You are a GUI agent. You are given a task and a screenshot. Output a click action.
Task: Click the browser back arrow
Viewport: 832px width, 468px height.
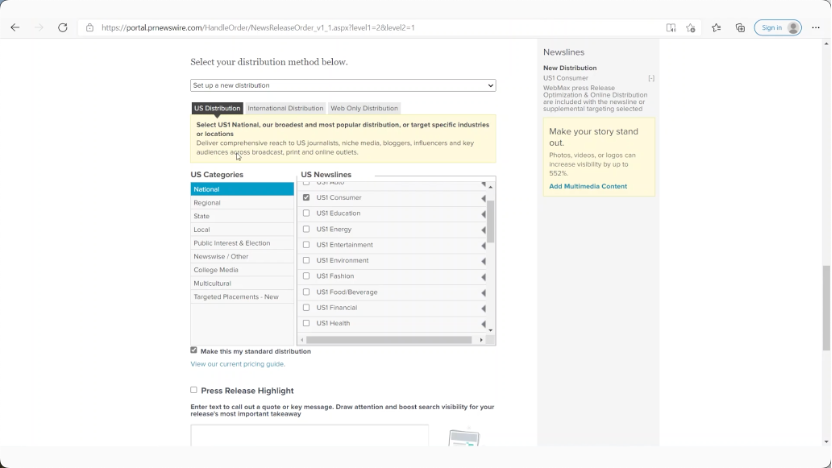15,27
